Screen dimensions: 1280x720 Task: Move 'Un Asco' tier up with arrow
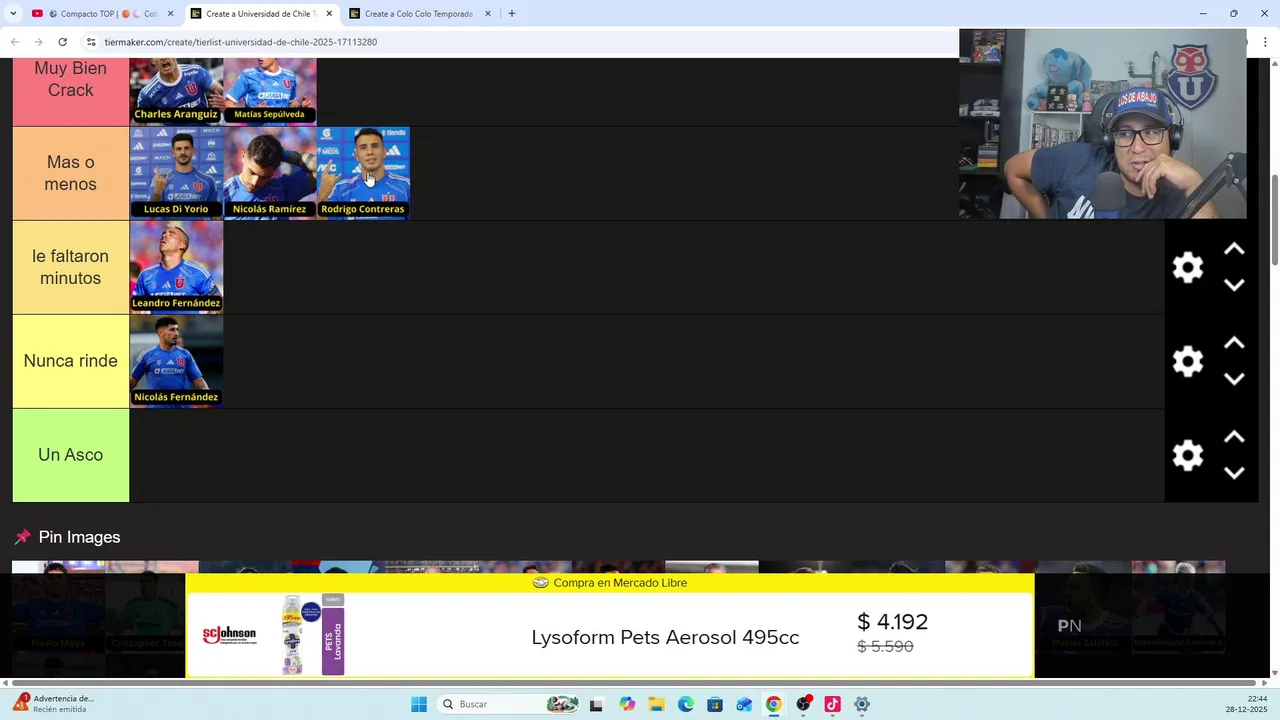[1234, 437]
